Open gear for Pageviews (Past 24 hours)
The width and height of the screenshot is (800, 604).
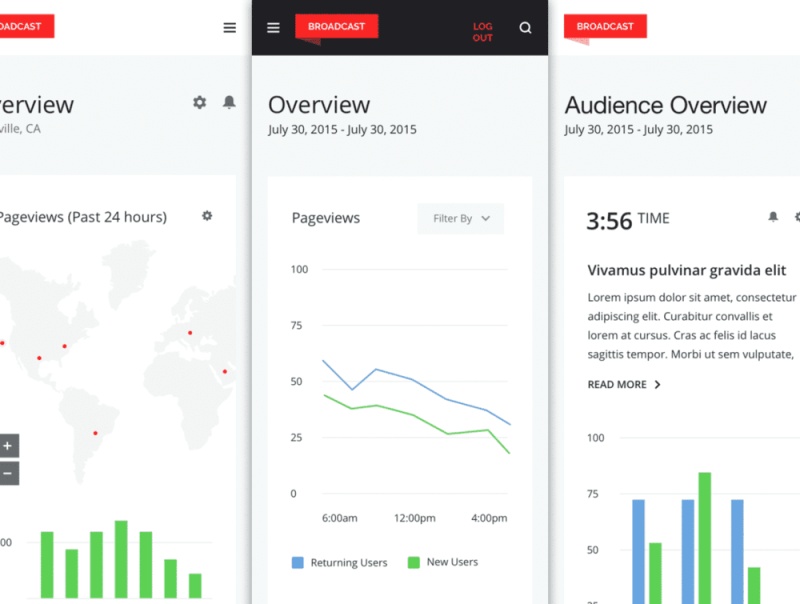click(207, 216)
